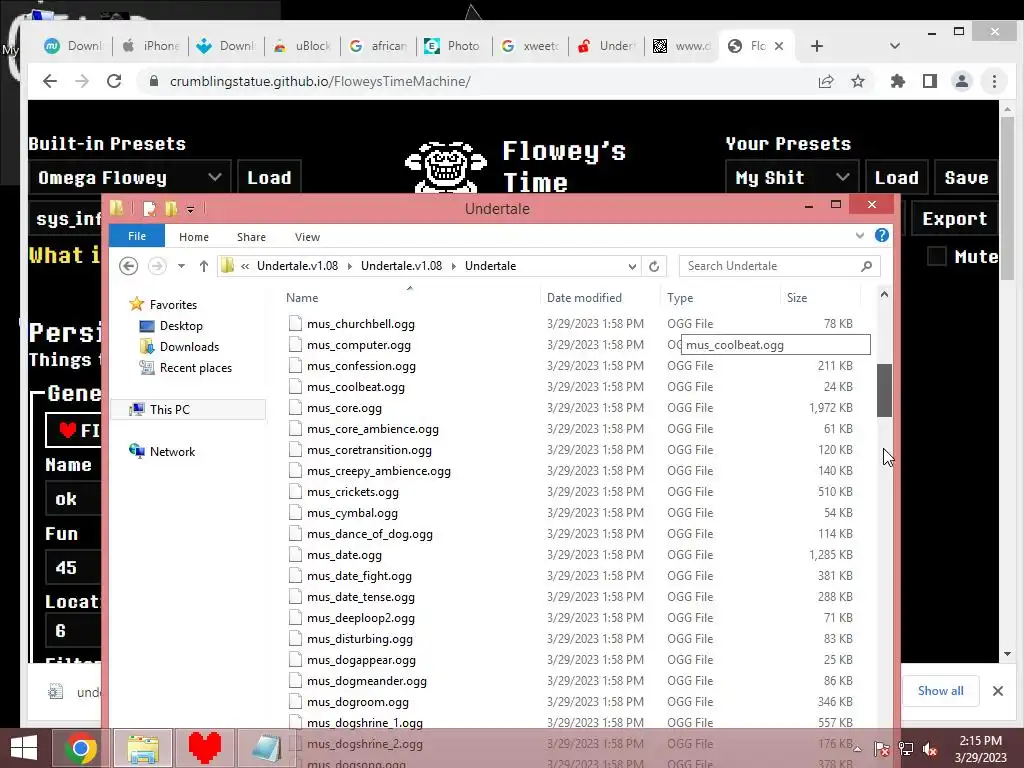The image size is (1024, 768).
Task: Open the Share ribbon tab
Action: [x=251, y=236]
